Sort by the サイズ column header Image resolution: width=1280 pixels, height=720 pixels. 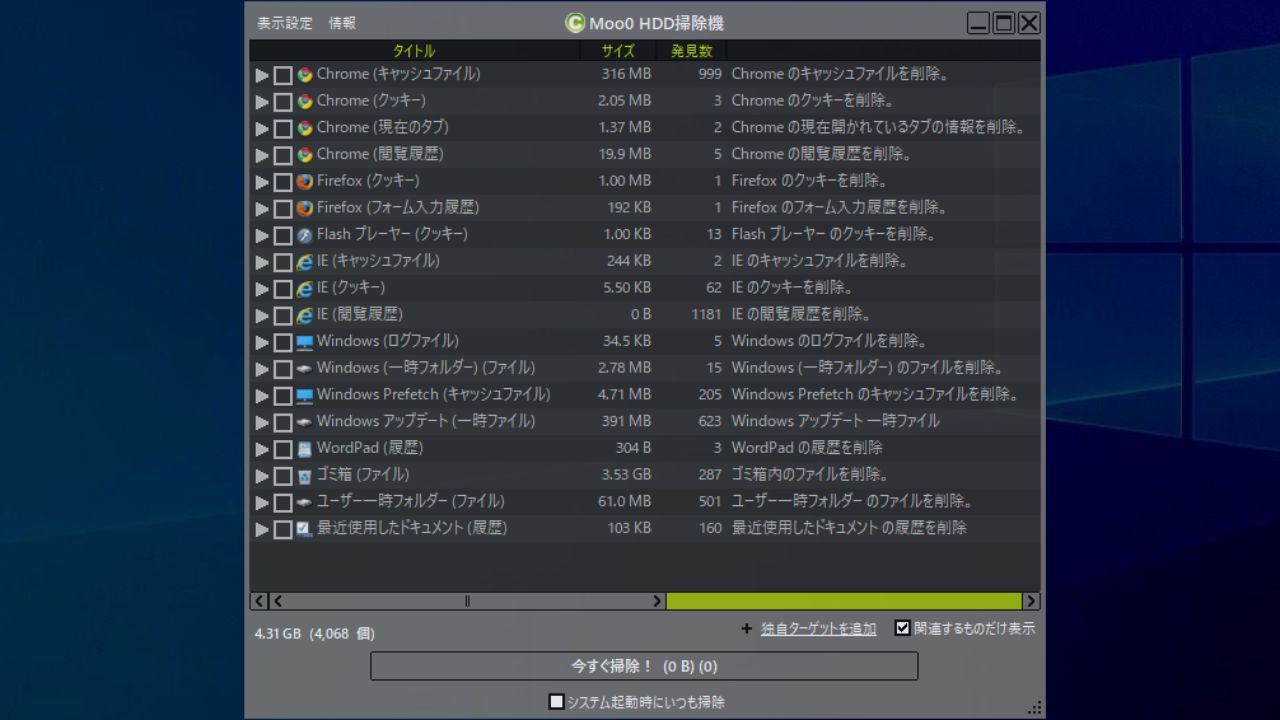(x=618, y=51)
